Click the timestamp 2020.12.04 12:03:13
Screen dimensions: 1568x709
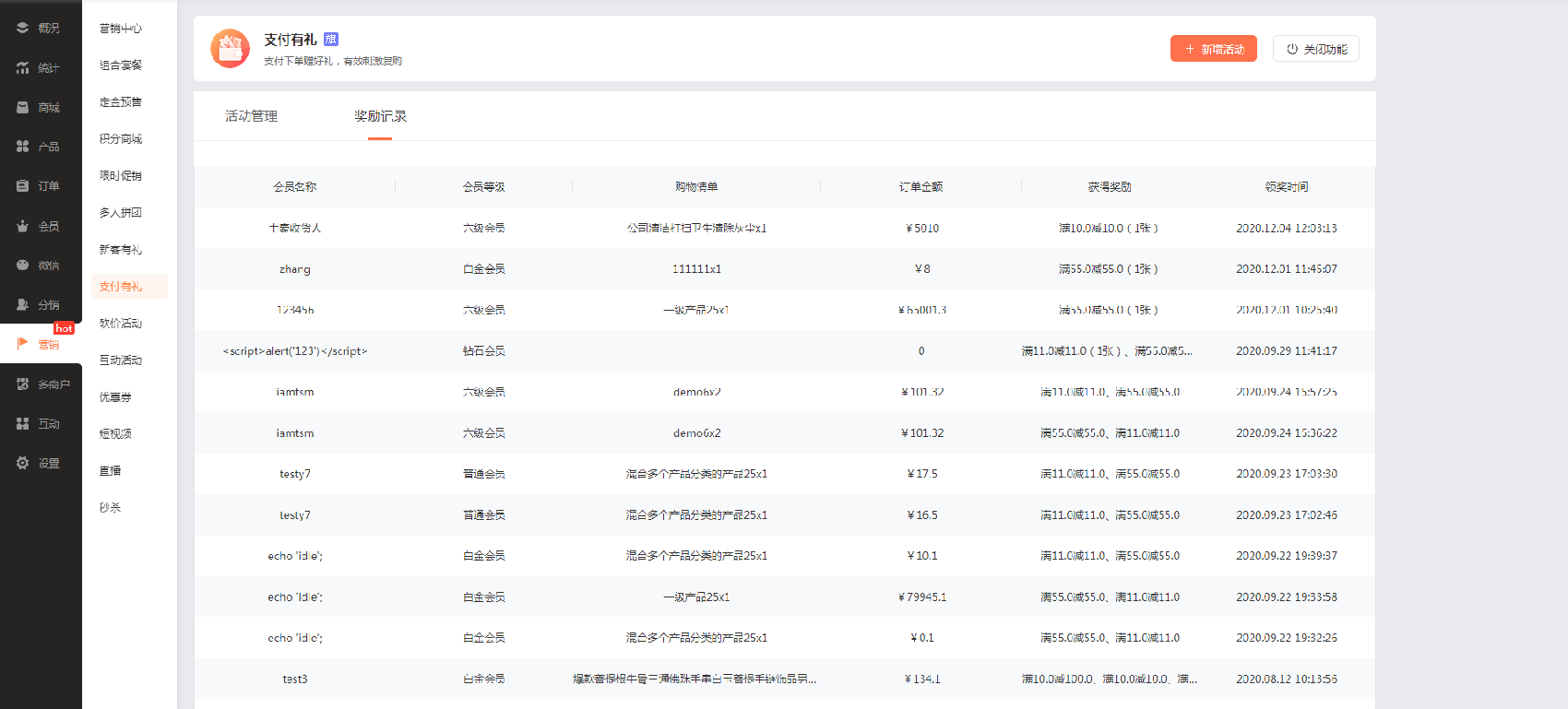pyautogui.click(x=1287, y=229)
